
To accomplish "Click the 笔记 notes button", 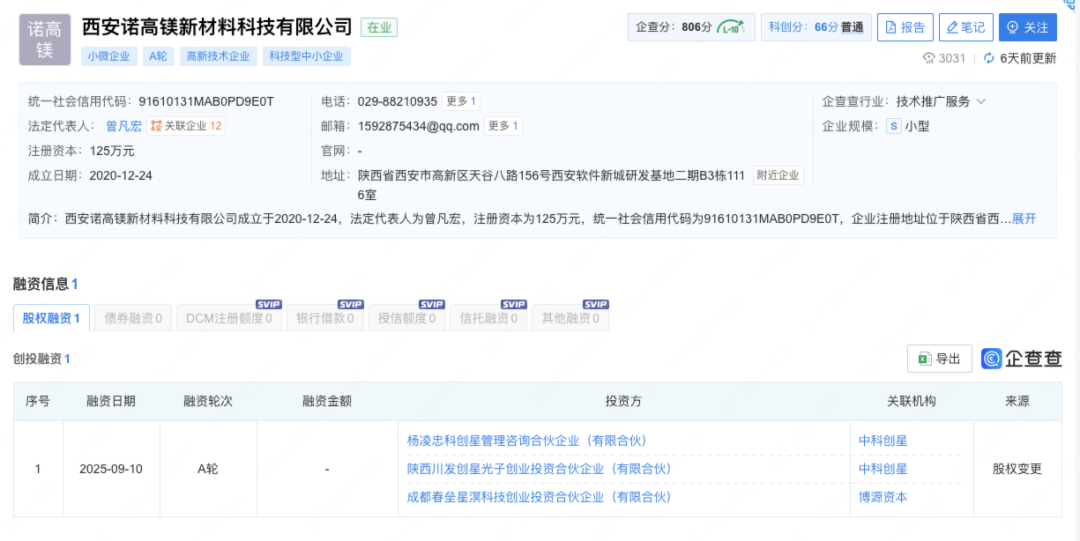I will click(x=965, y=28).
